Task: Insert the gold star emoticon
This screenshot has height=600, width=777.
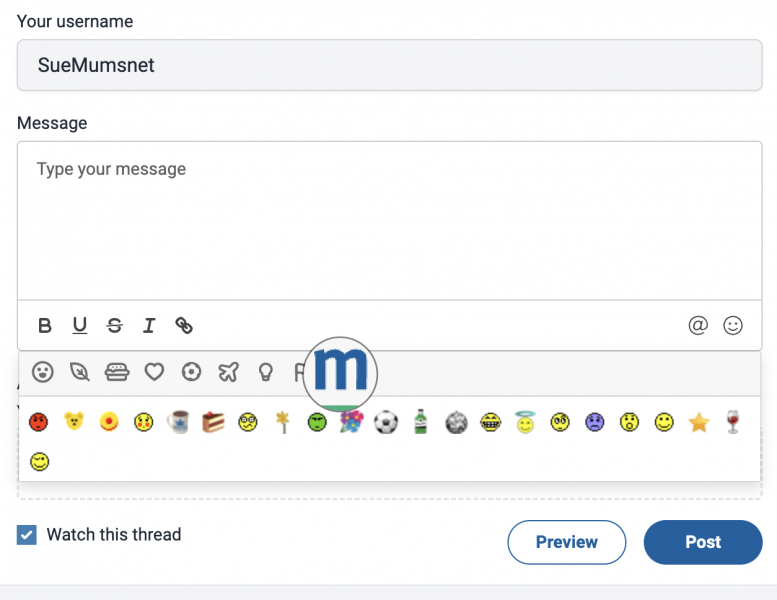Action: [x=699, y=423]
